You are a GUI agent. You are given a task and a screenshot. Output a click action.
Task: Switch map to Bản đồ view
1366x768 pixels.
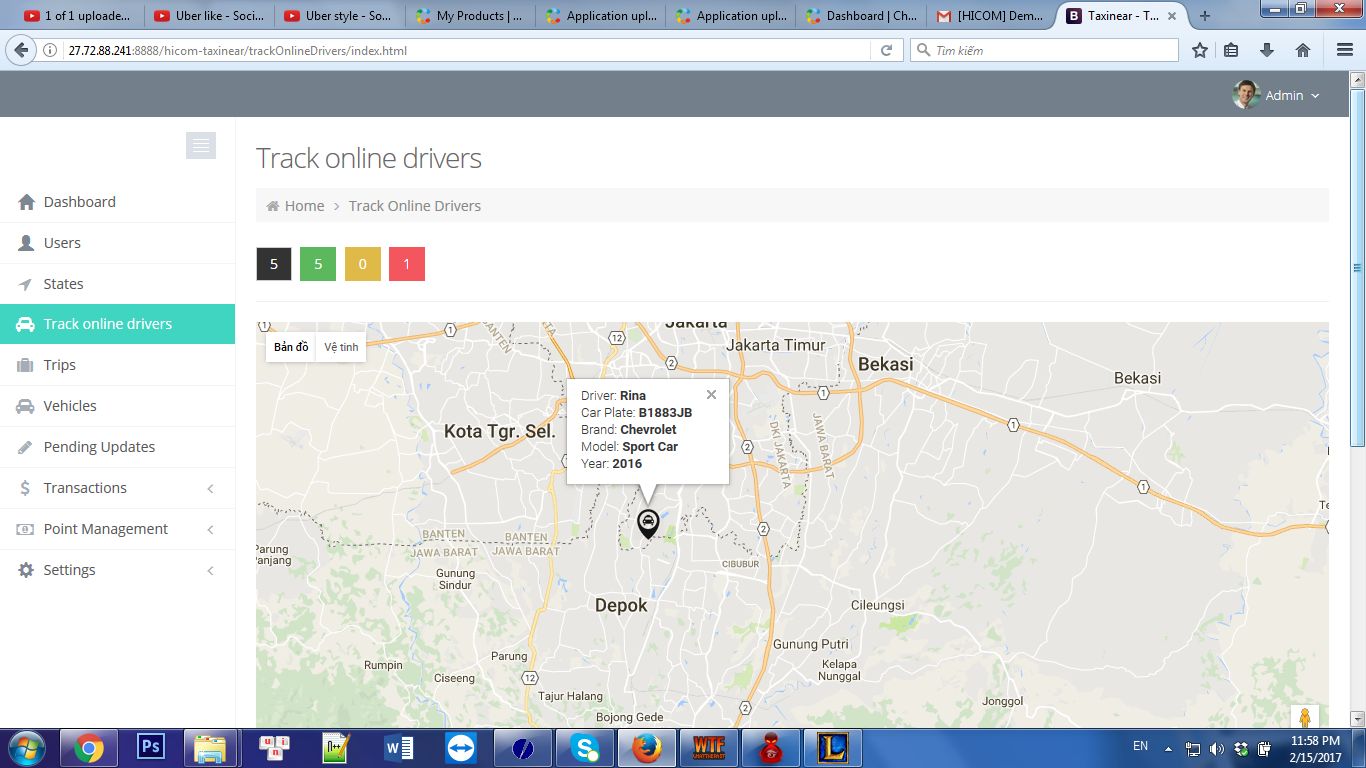291,347
